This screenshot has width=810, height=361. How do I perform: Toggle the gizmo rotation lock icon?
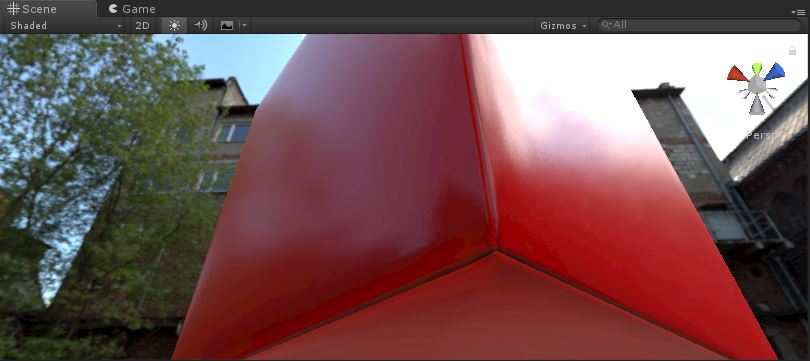[792, 50]
